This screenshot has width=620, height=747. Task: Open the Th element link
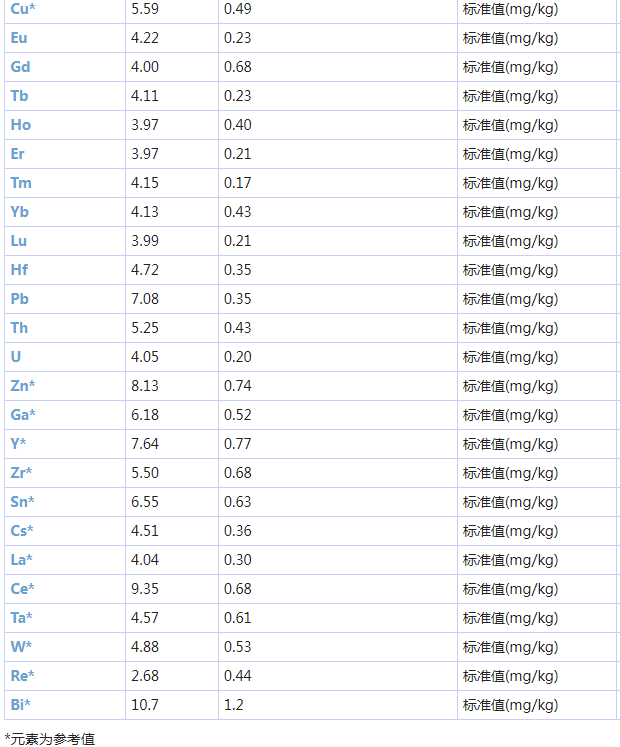(19, 328)
